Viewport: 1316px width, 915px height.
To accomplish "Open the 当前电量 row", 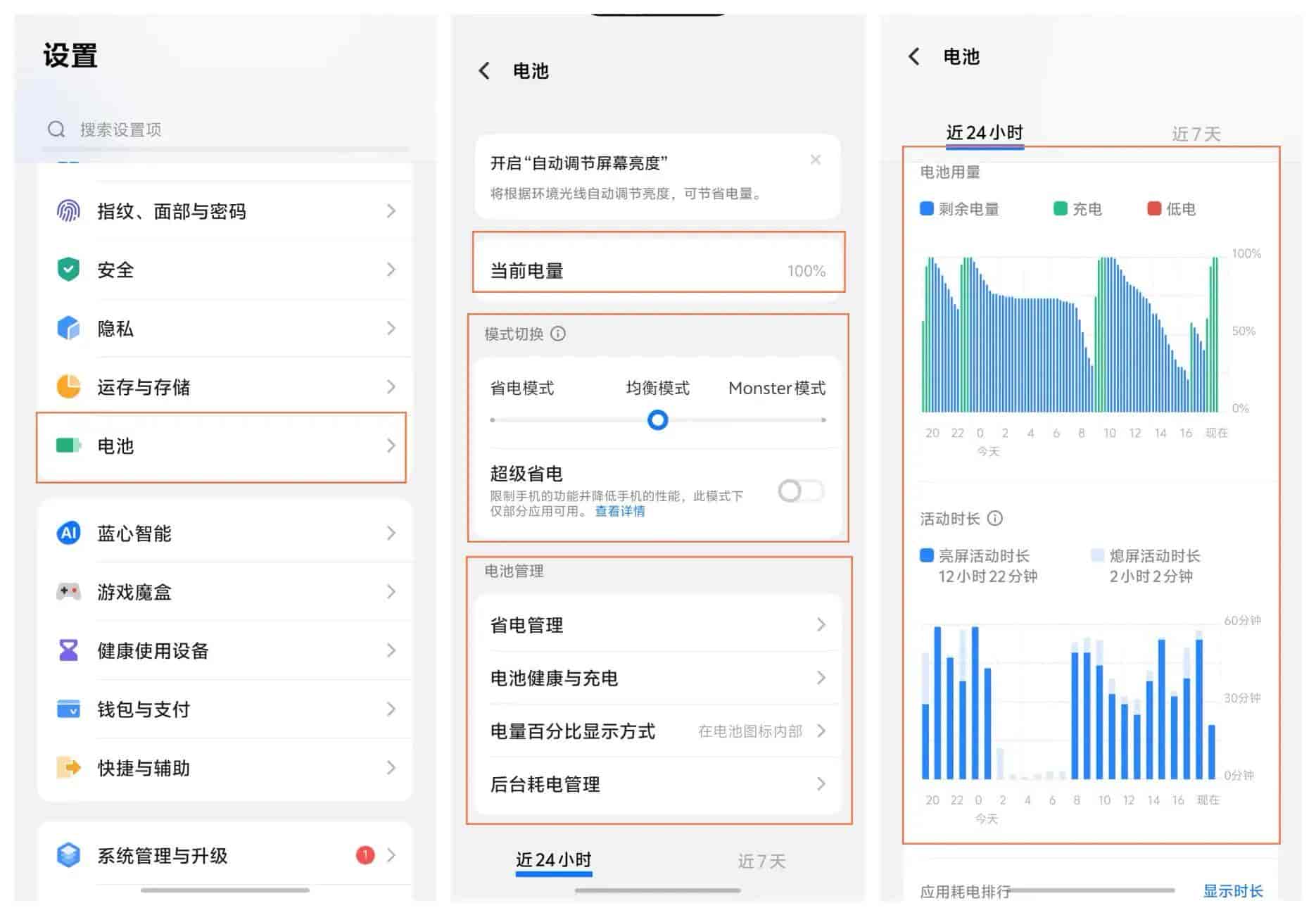I will [658, 270].
